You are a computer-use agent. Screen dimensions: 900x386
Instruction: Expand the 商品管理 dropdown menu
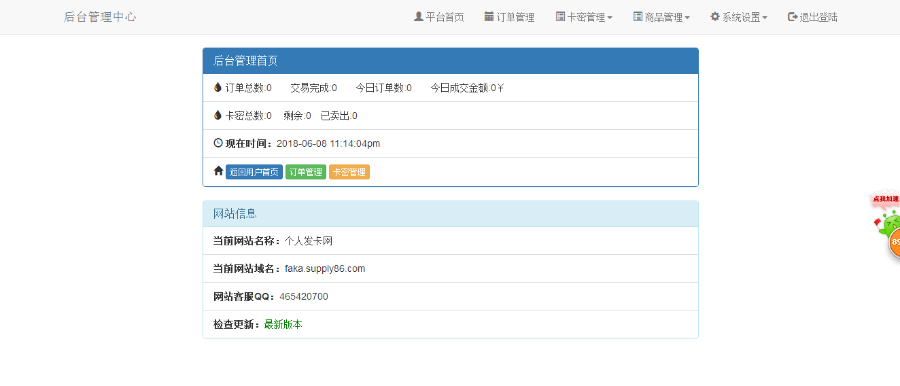(662, 17)
